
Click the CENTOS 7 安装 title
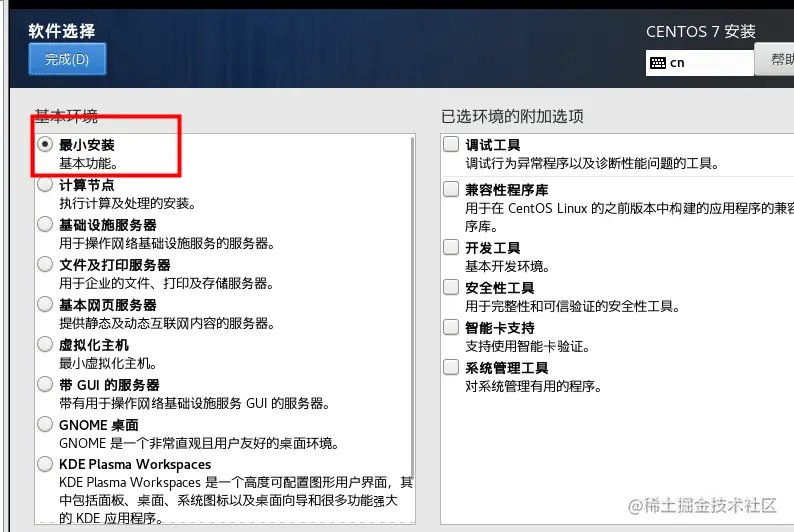(x=701, y=32)
